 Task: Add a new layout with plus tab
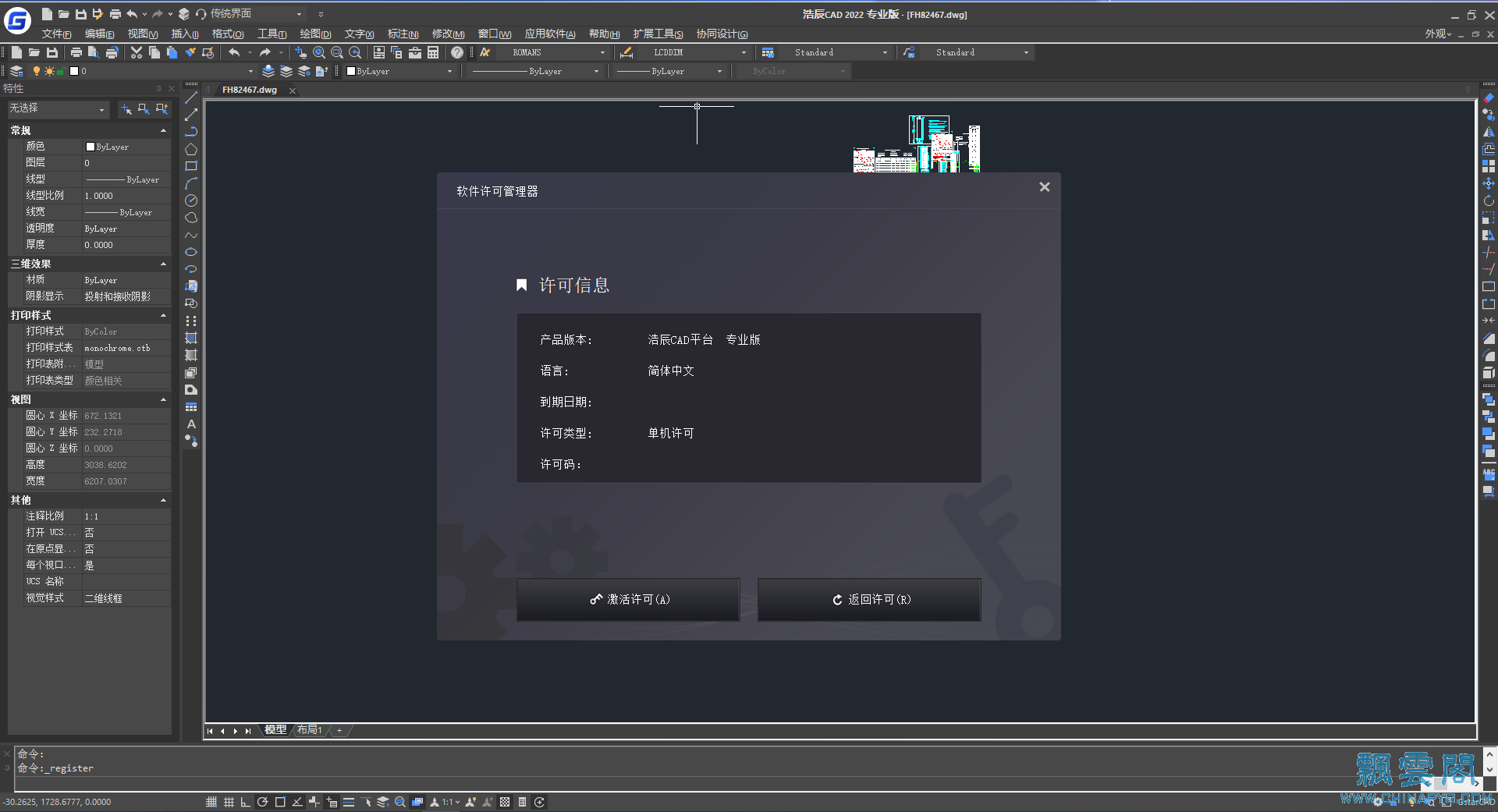pyautogui.click(x=339, y=730)
